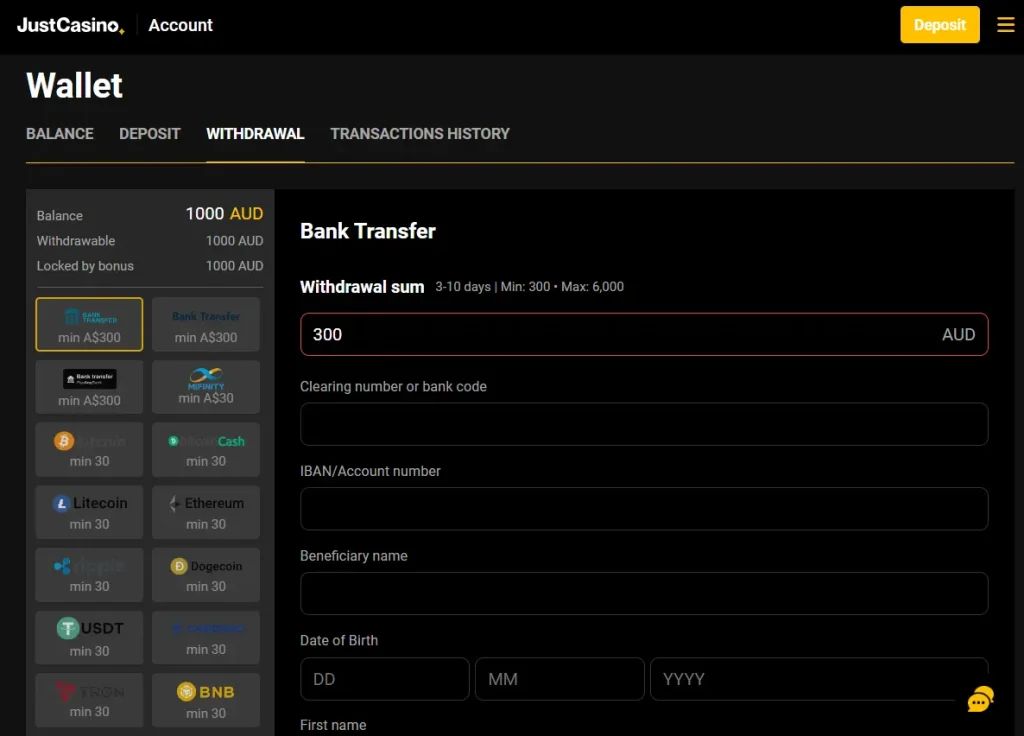Focus the Withdrawal sum field showing 300
1024x736 pixels.
(x=644, y=334)
